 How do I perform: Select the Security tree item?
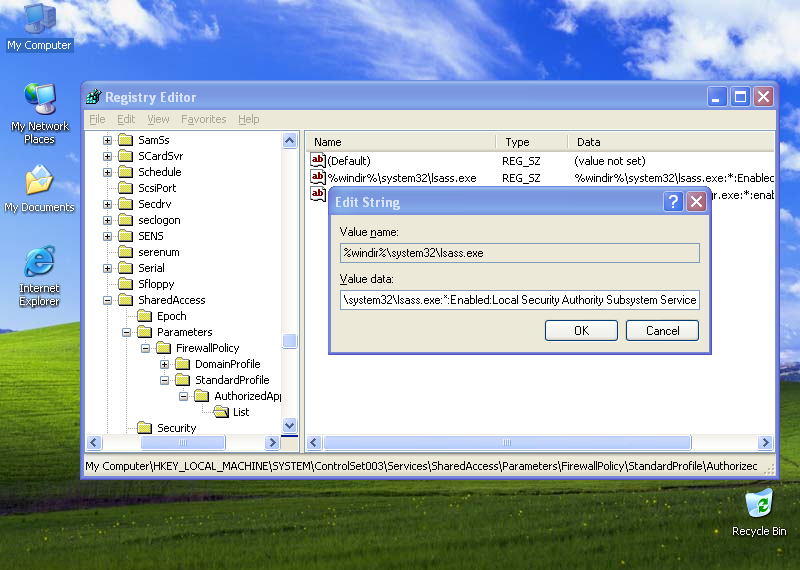tap(176, 428)
